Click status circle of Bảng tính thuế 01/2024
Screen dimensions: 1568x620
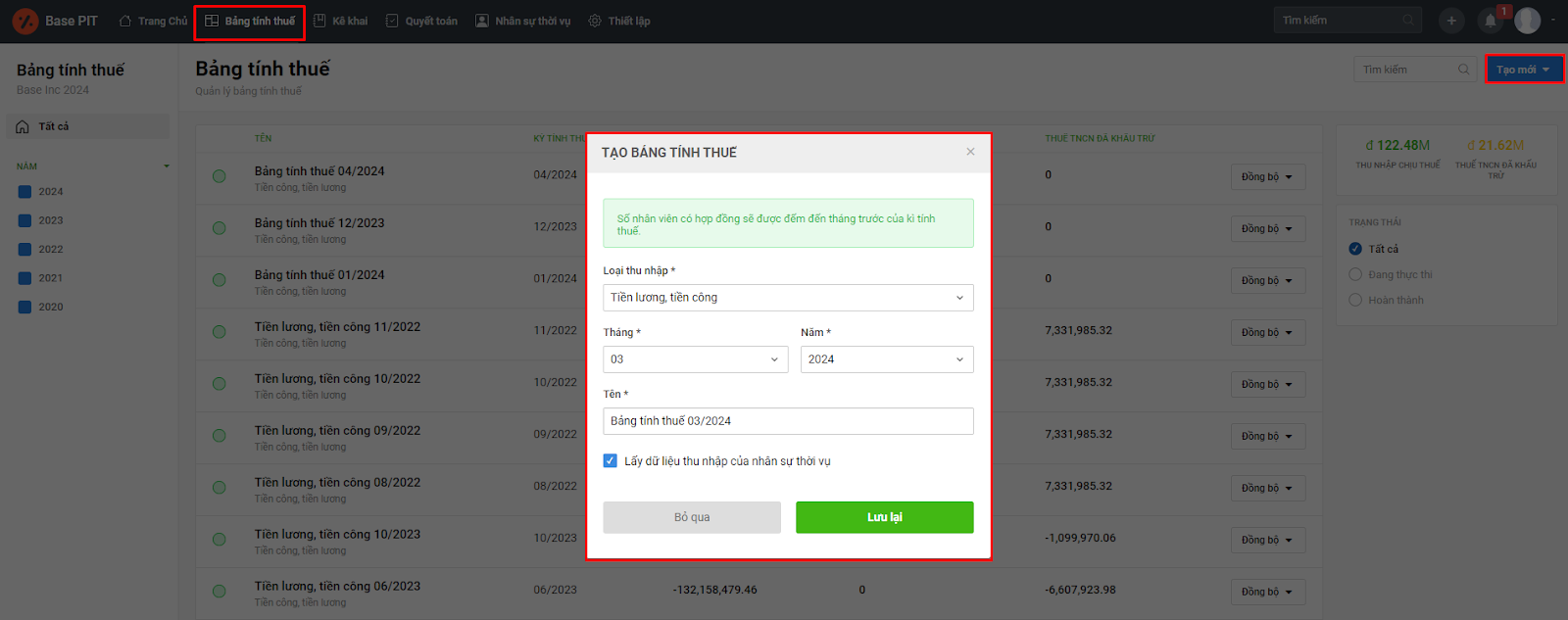(x=220, y=280)
